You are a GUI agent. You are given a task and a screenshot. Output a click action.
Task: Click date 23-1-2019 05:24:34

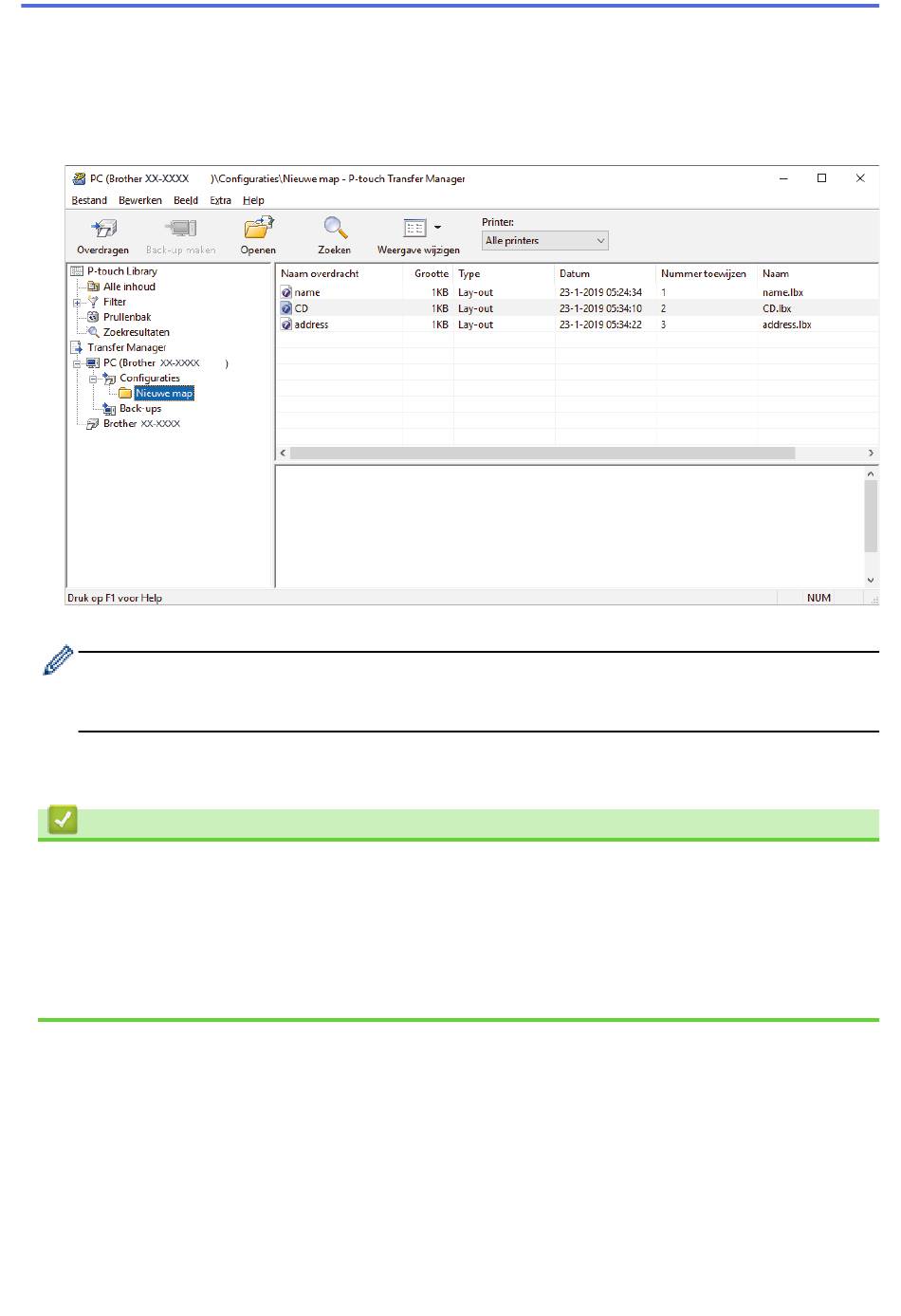click(x=600, y=293)
